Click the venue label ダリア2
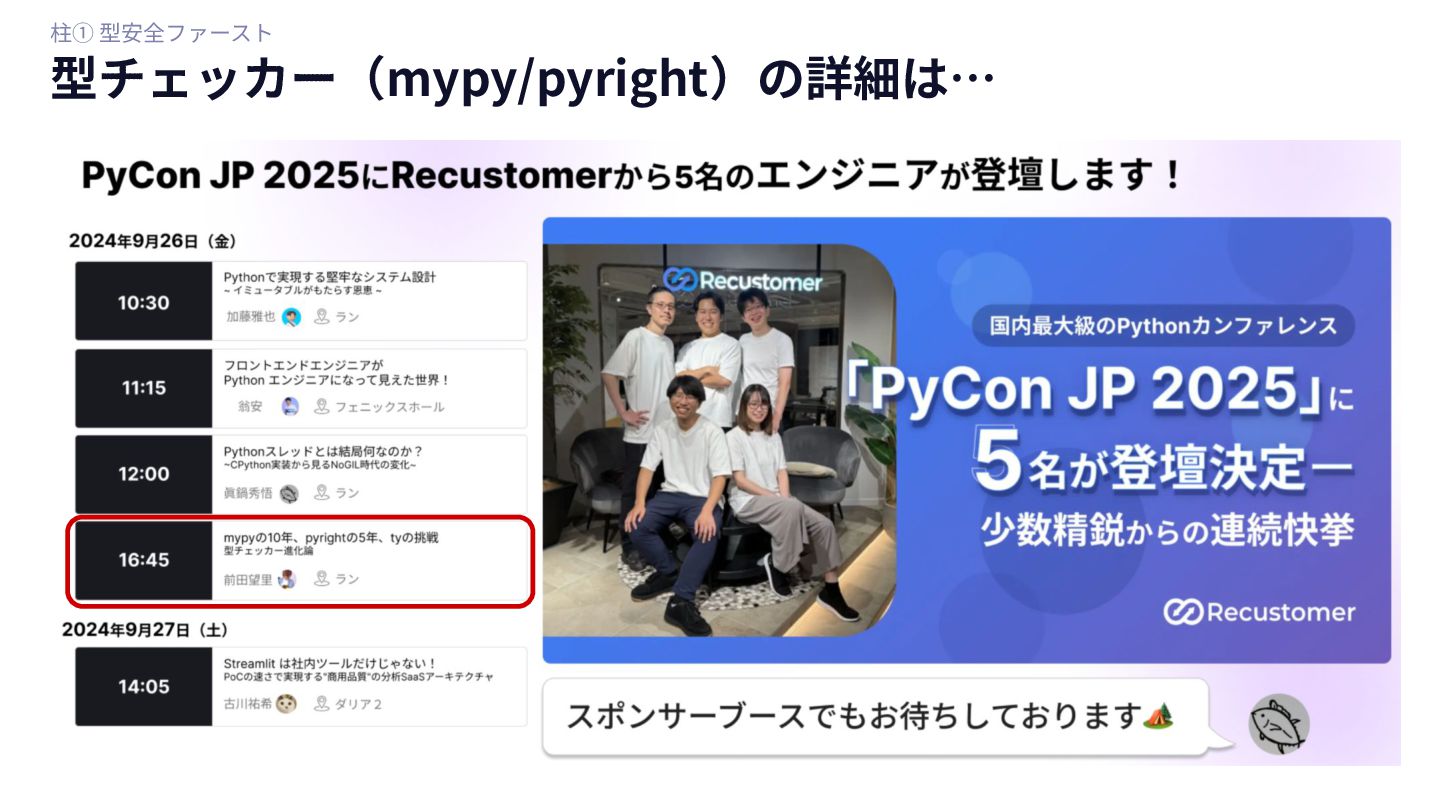 (x=359, y=704)
